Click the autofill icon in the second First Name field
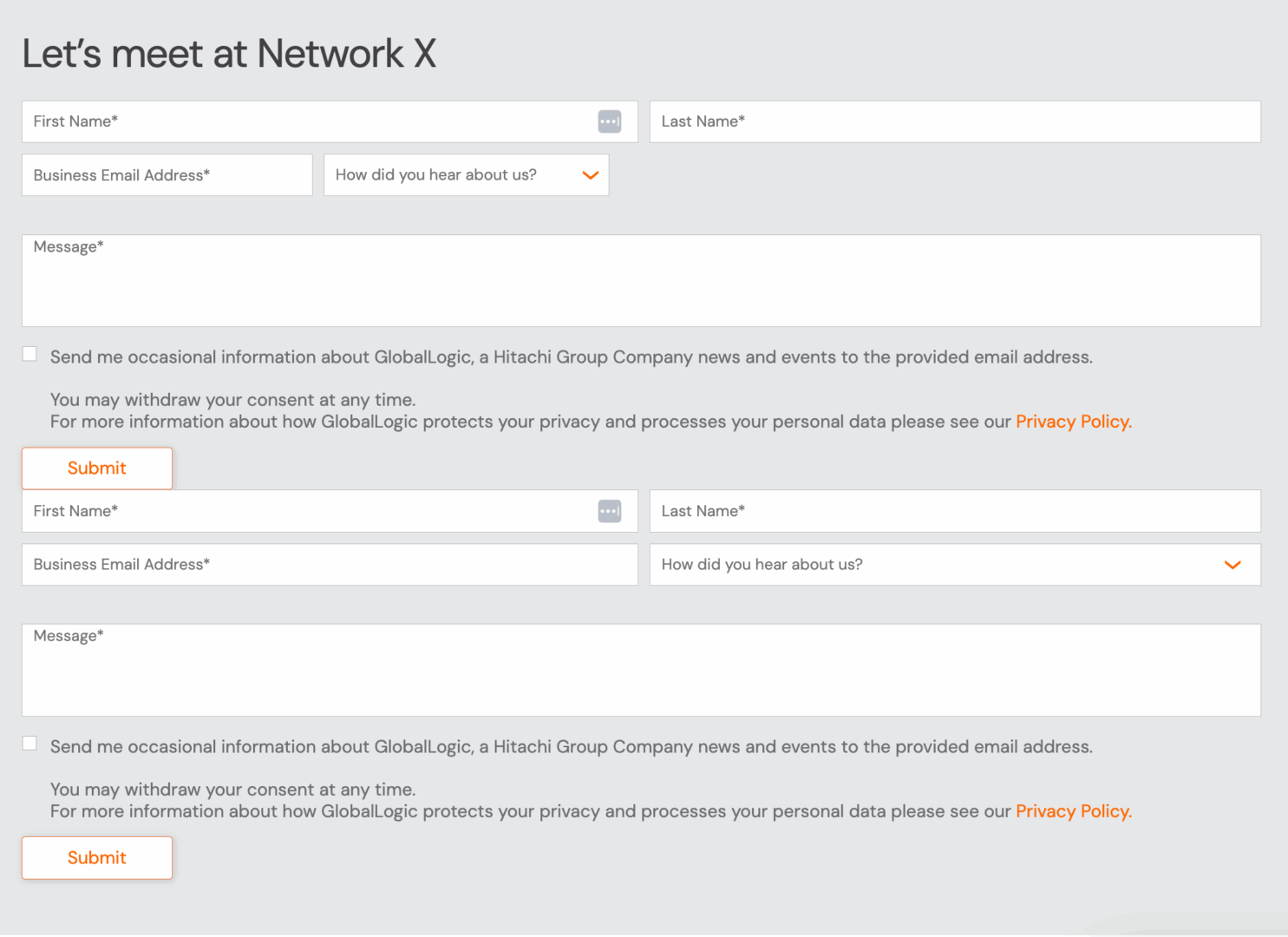Screen dimensions: 1288x937 (610, 511)
